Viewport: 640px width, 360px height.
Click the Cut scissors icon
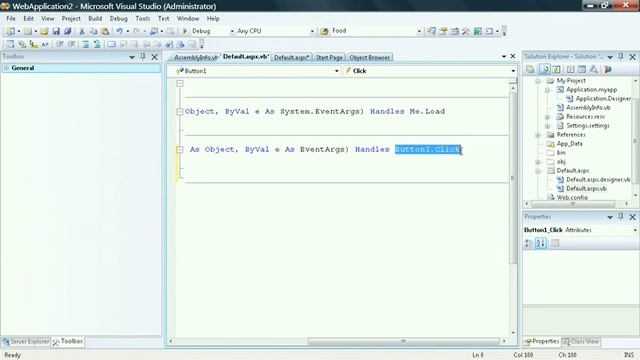[82, 31]
